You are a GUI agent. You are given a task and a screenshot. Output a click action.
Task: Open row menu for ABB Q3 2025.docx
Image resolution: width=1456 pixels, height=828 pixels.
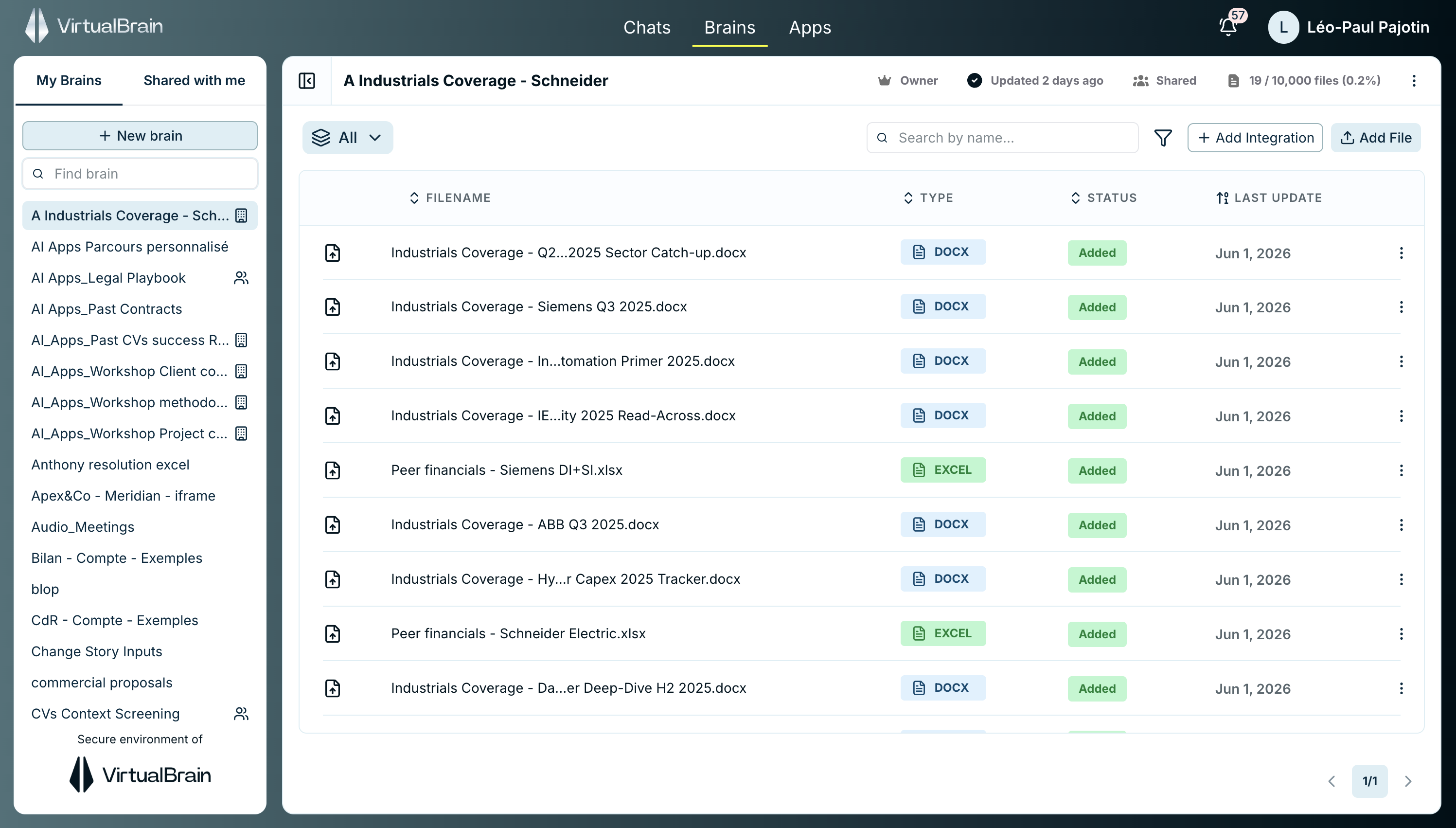1401,525
